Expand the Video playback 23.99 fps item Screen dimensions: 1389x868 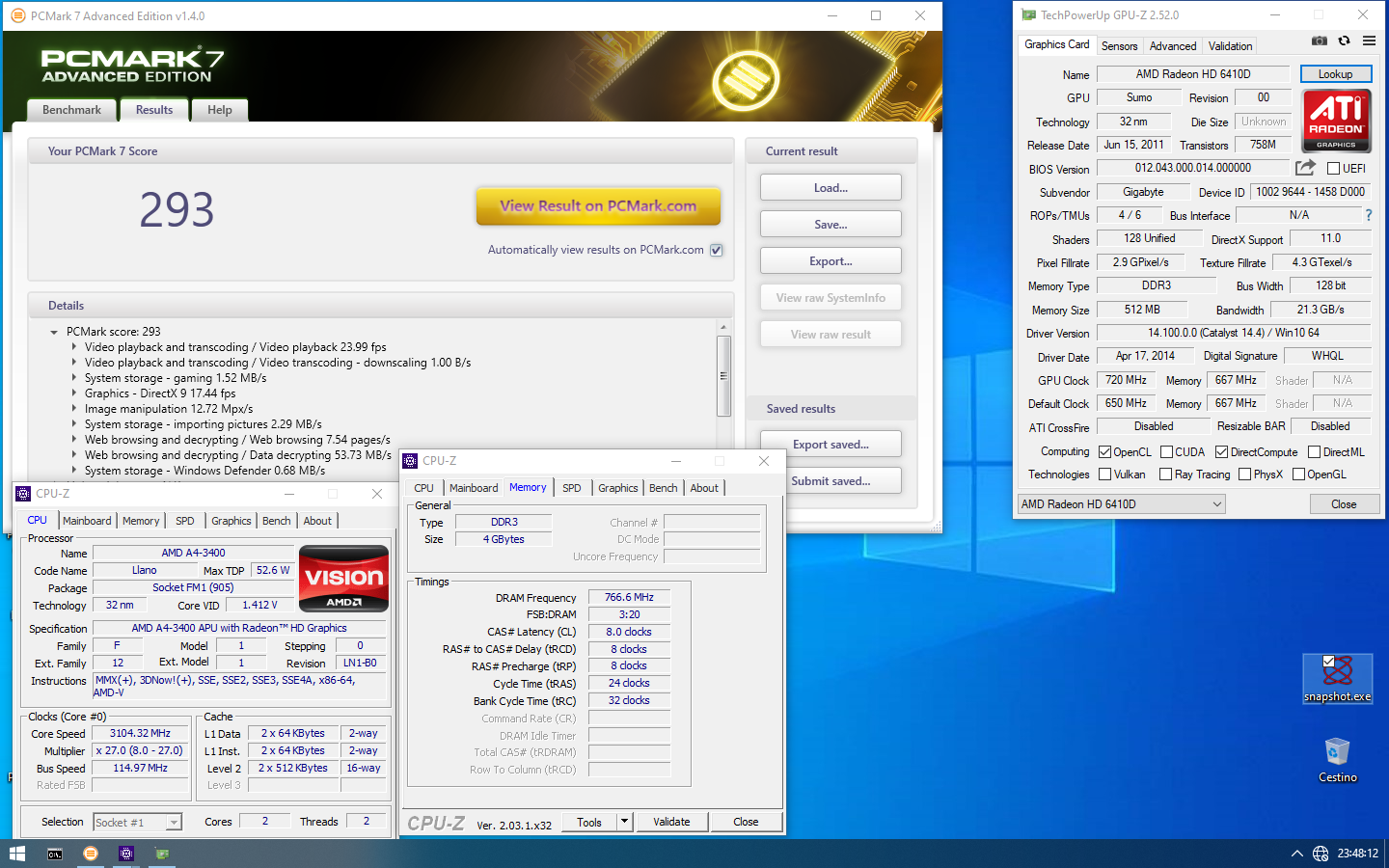click(74, 347)
